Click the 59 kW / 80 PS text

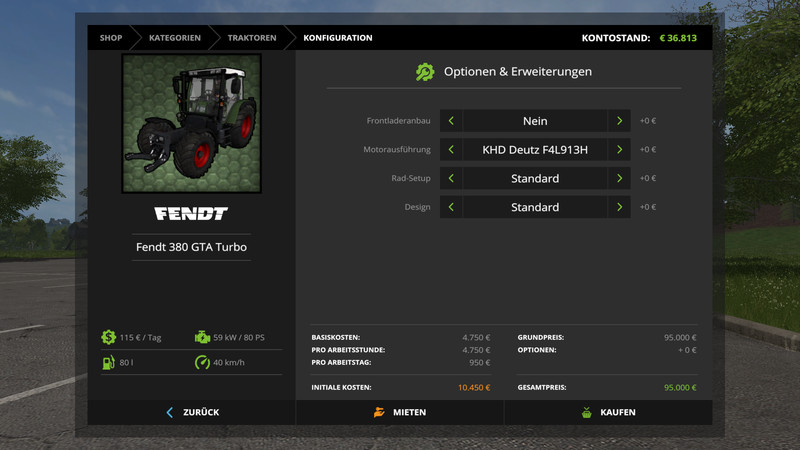(x=239, y=337)
